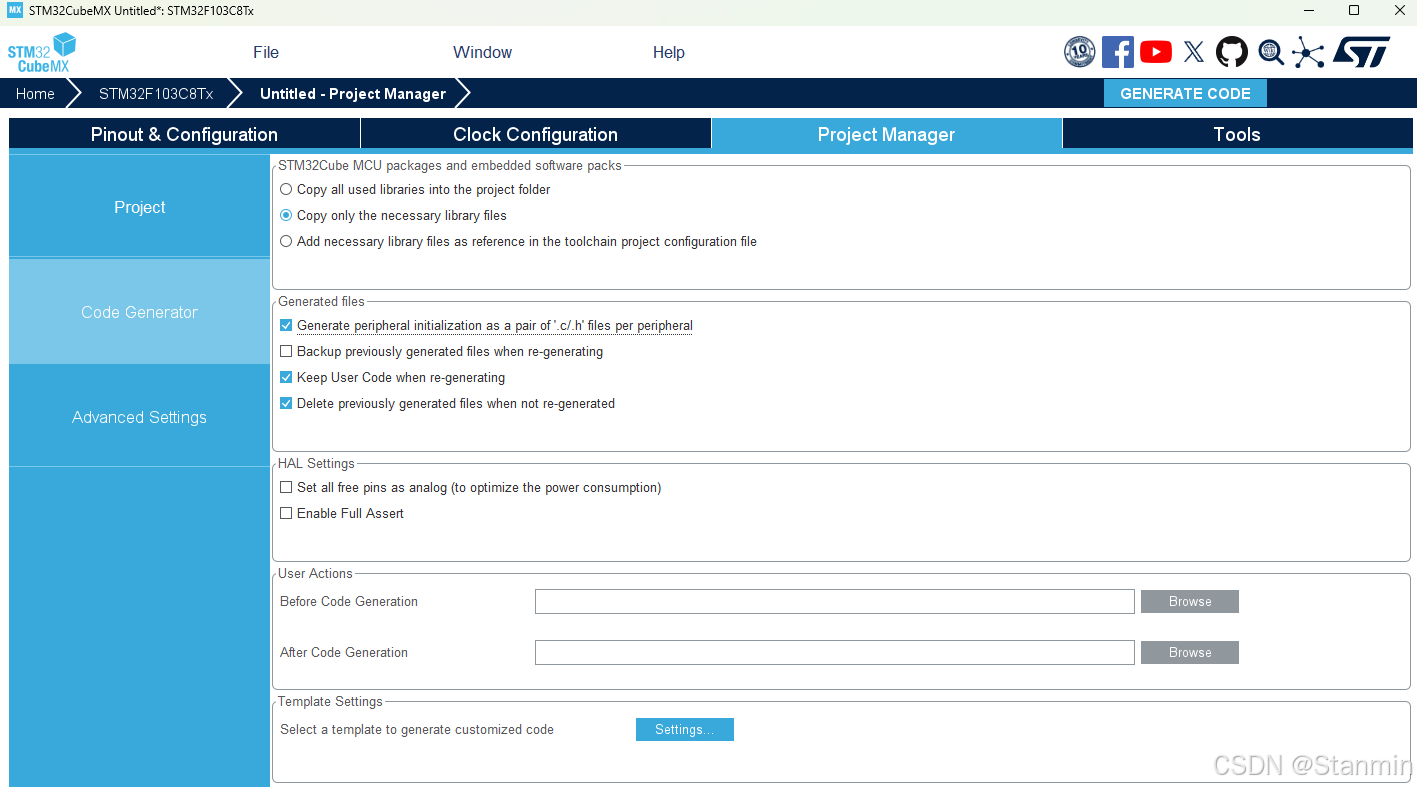Click the ST logo icon
1417x791 pixels.
click(x=1362, y=52)
